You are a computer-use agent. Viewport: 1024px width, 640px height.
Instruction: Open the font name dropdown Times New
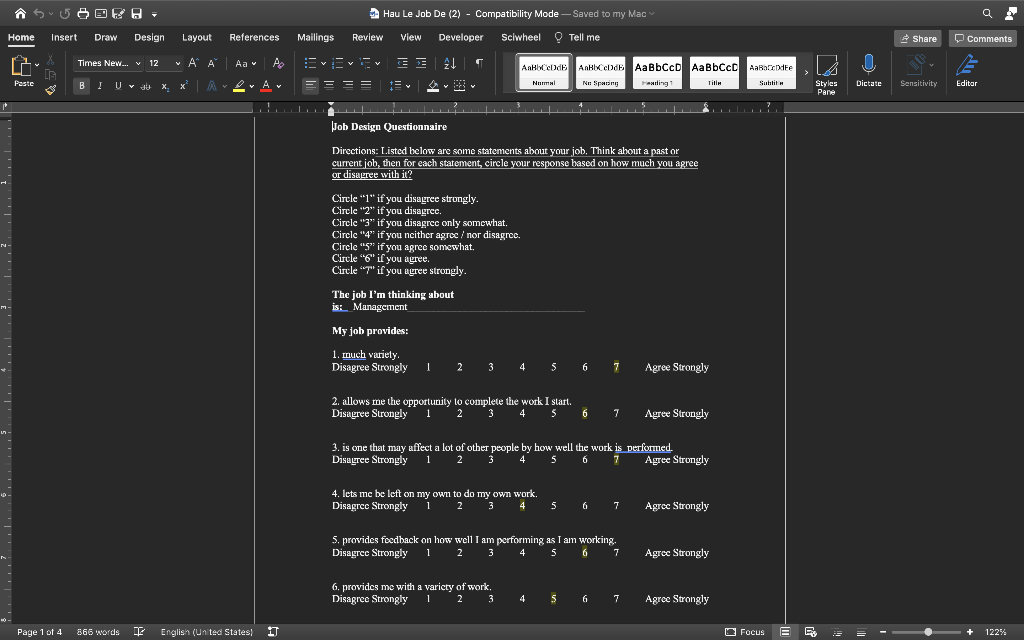(138, 63)
